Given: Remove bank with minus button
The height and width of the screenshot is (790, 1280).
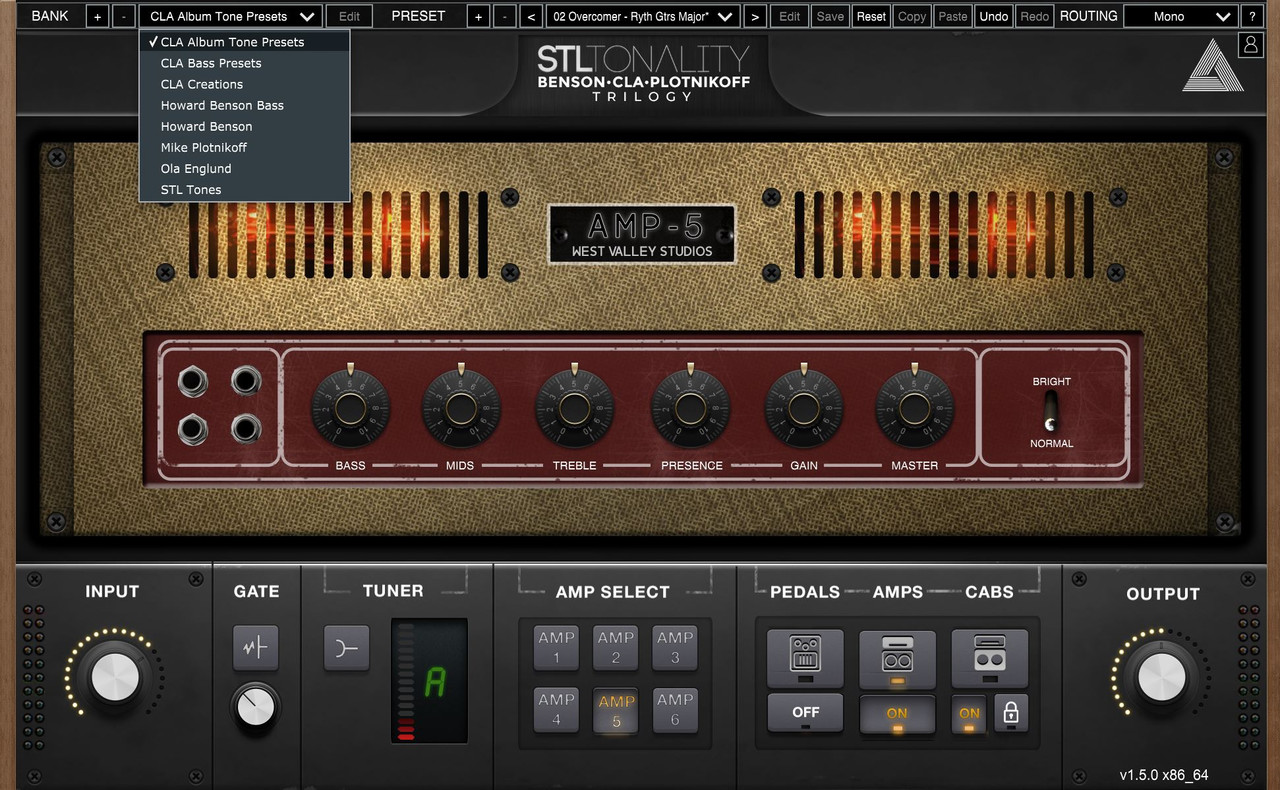Looking at the screenshot, I should pos(123,16).
